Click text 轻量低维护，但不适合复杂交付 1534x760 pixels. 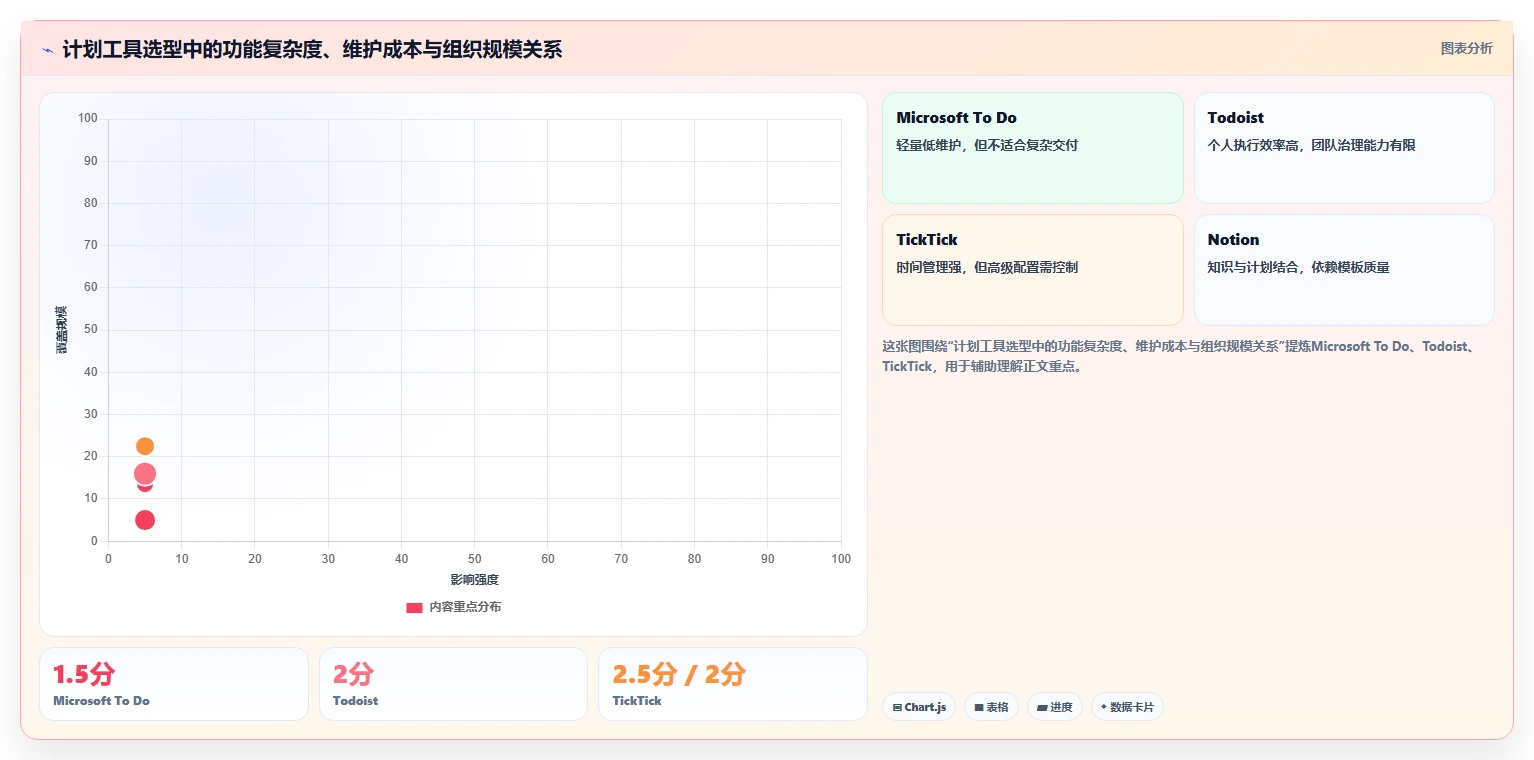(987, 145)
